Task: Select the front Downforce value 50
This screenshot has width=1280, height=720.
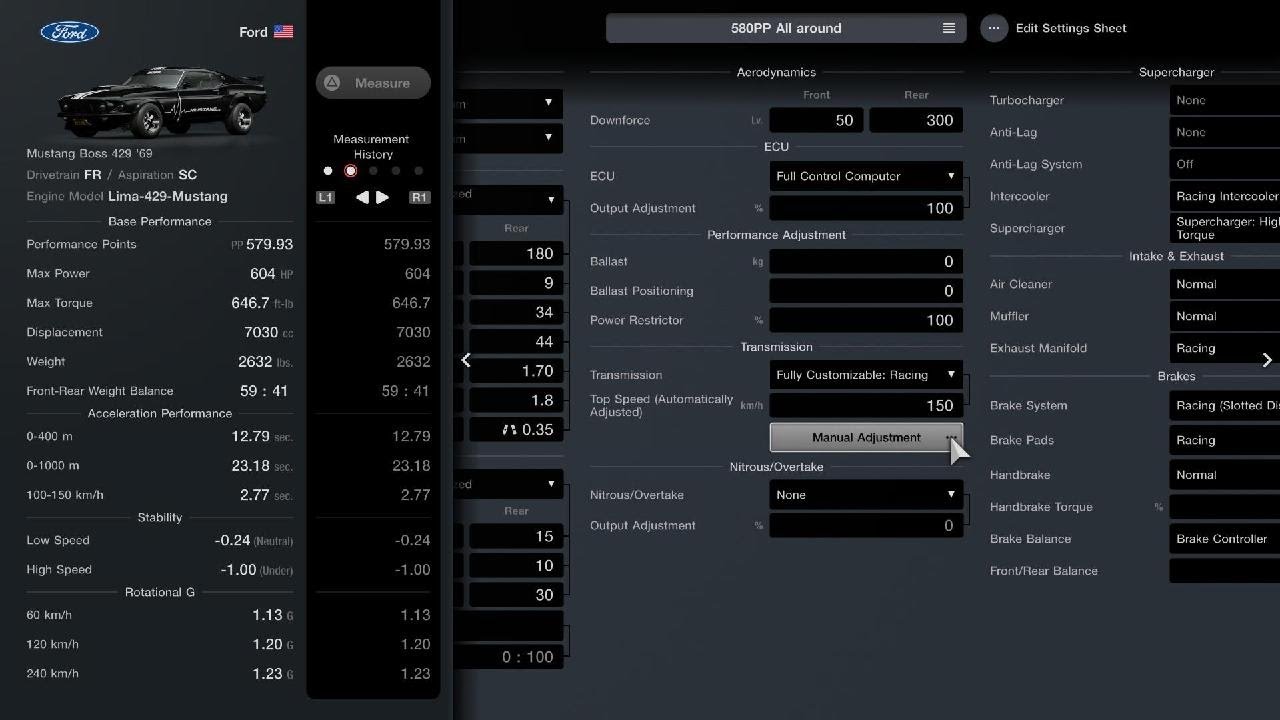Action: tap(816, 120)
